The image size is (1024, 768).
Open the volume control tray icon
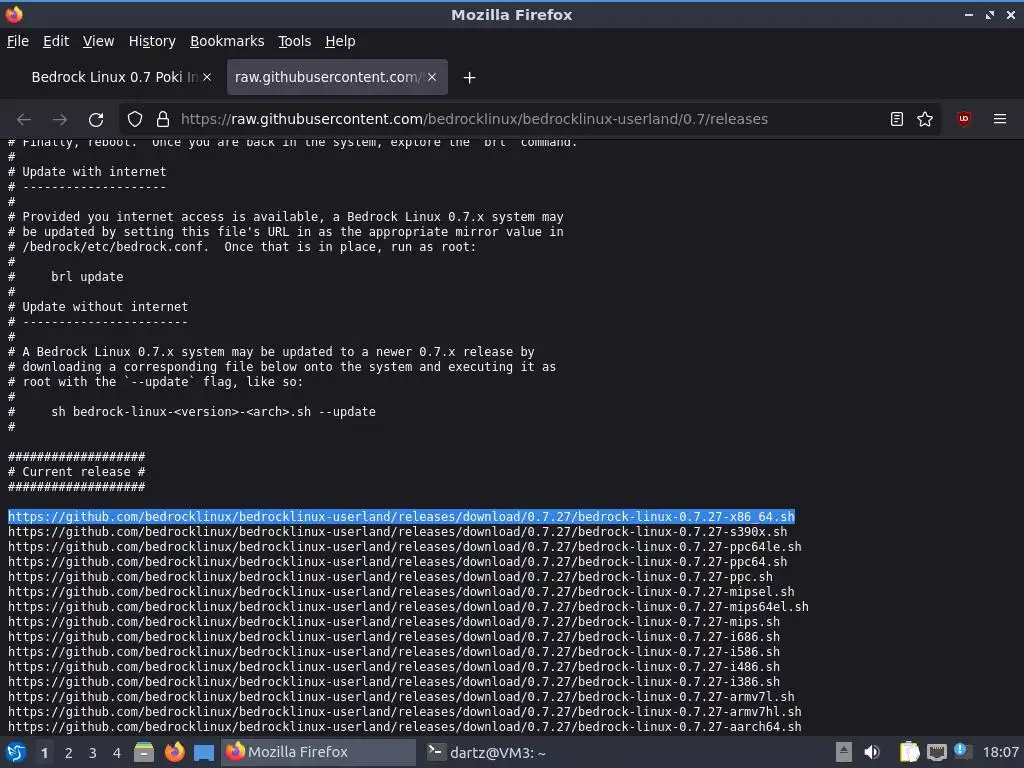click(x=872, y=752)
